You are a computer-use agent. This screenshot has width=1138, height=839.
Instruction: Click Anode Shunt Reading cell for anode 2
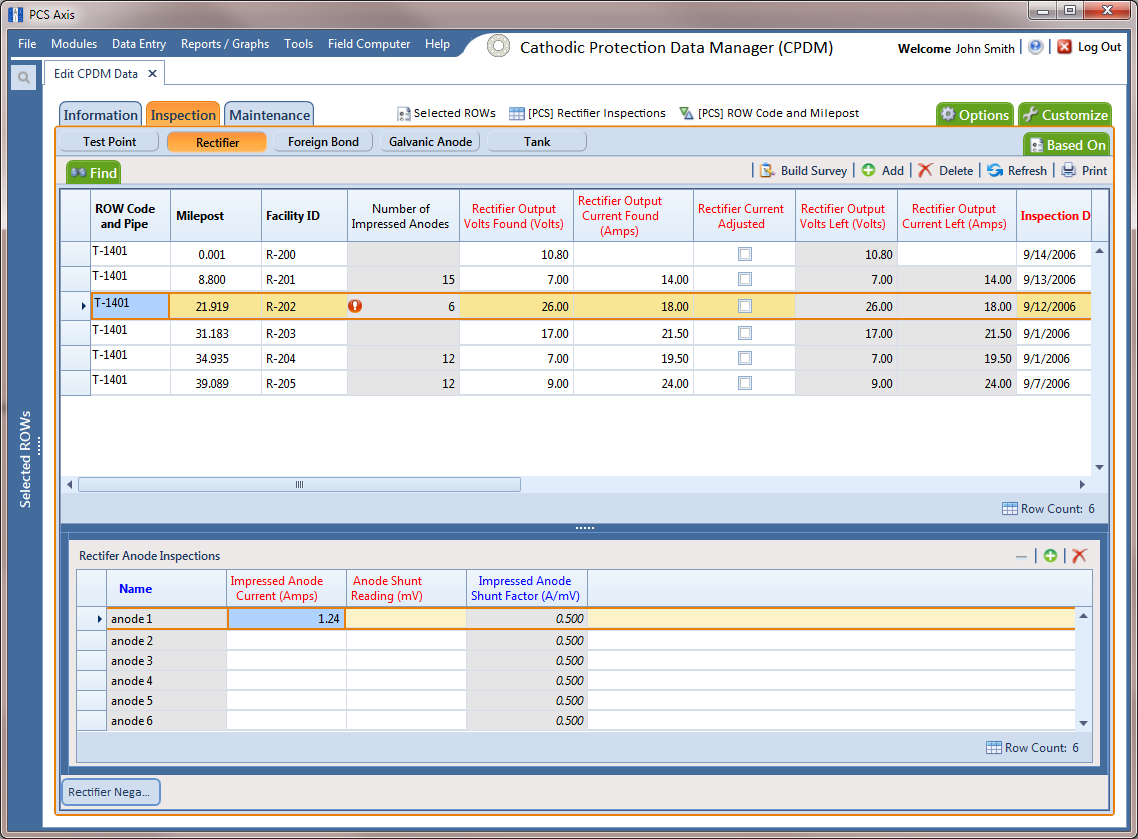pos(406,641)
